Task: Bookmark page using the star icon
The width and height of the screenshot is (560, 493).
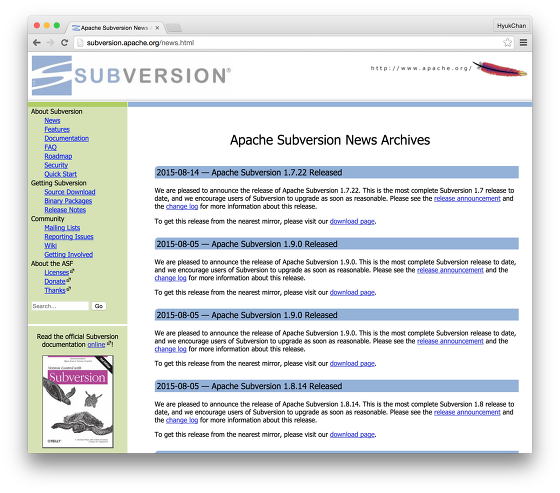Action: 507,43
